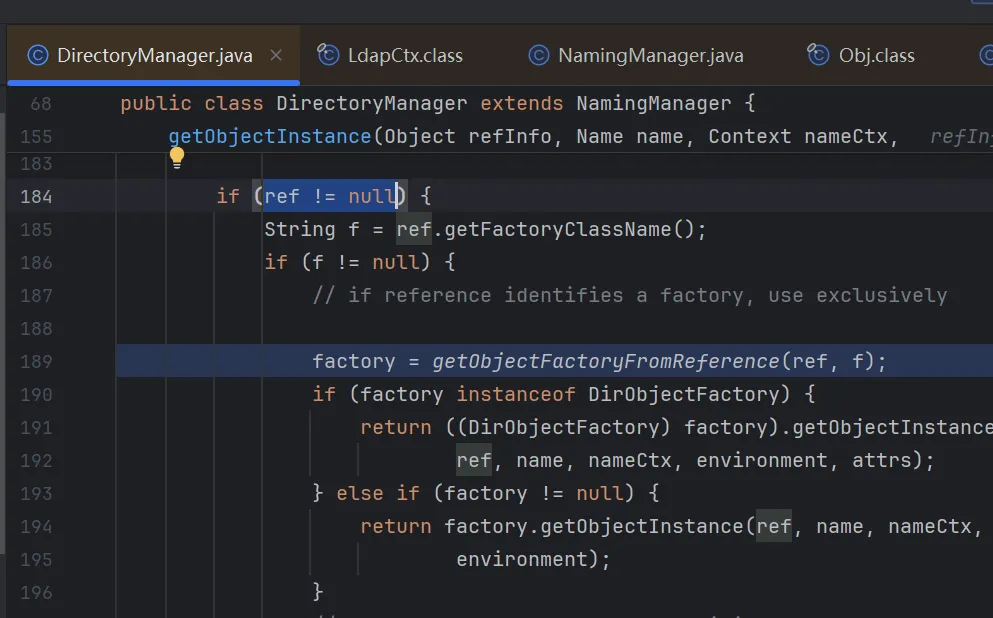Click the NamingManager superclass name in declaration
This screenshot has width=993, height=618.
coord(654,103)
